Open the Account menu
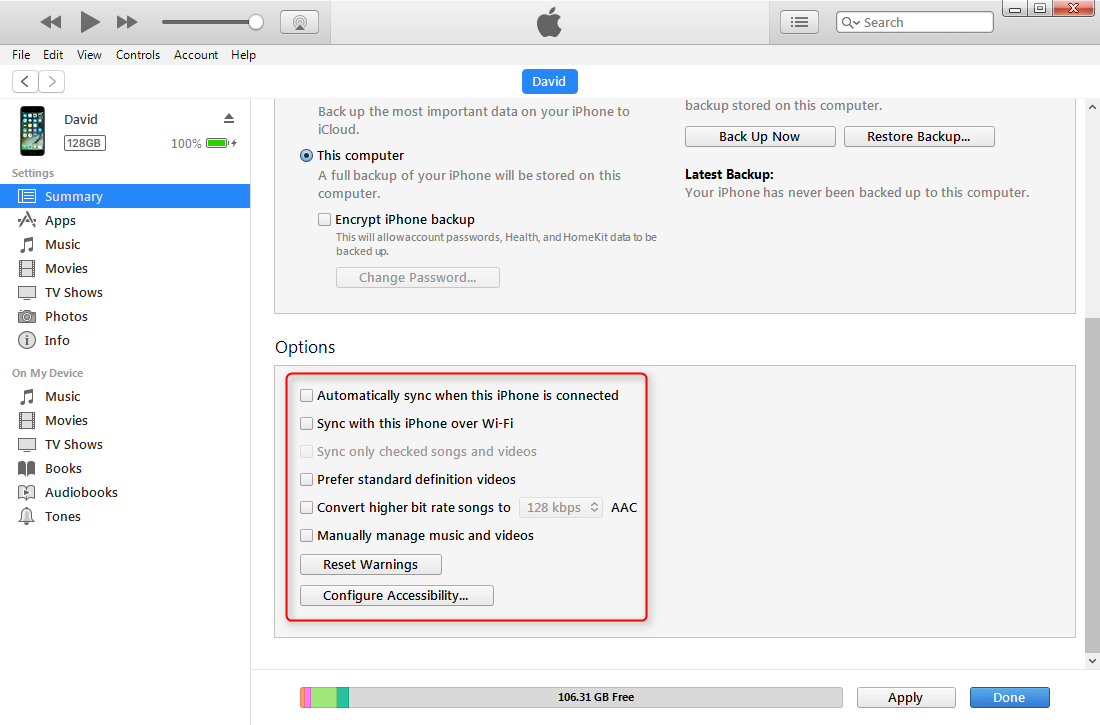This screenshot has width=1100, height=725. coord(196,55)
